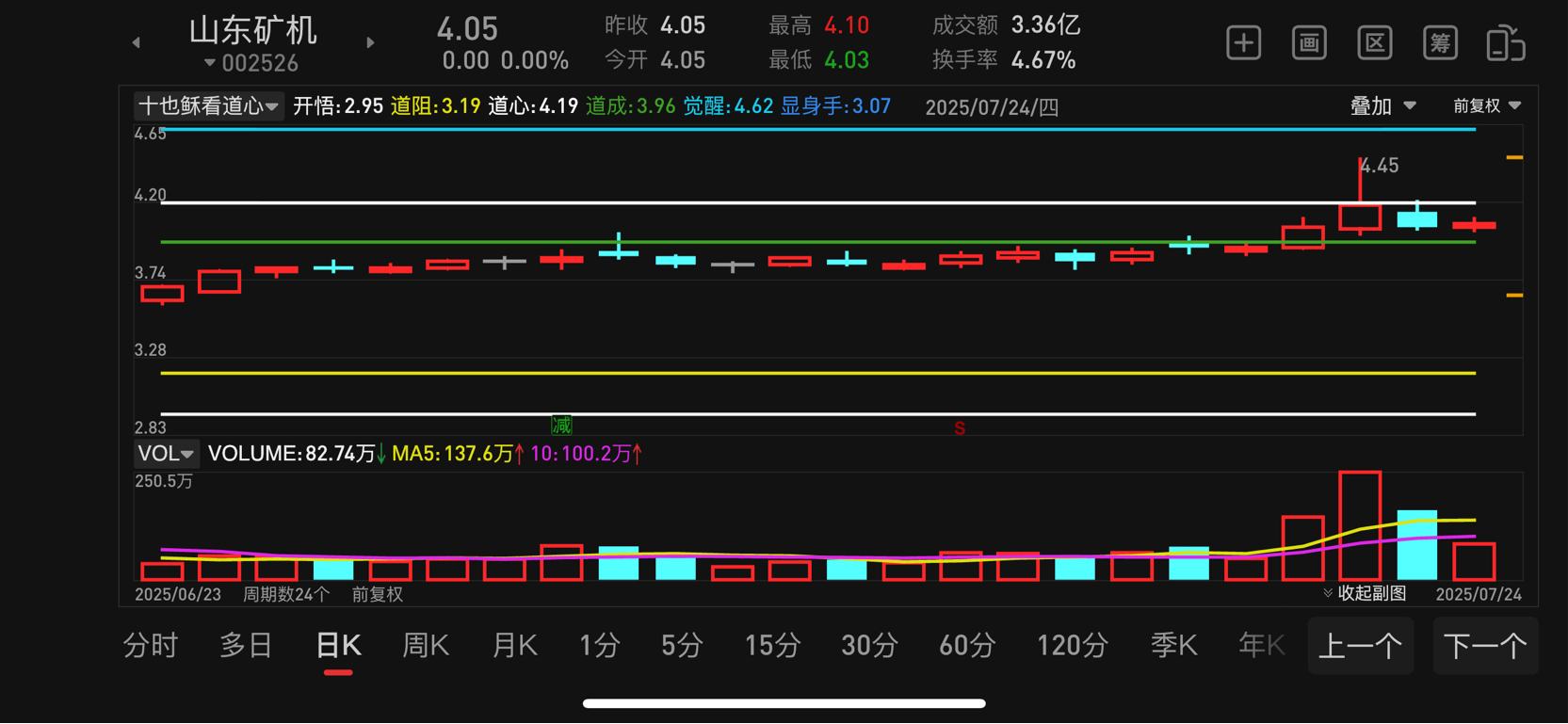
Task: Tap the screen rotate device icon
Action: 1505,43
